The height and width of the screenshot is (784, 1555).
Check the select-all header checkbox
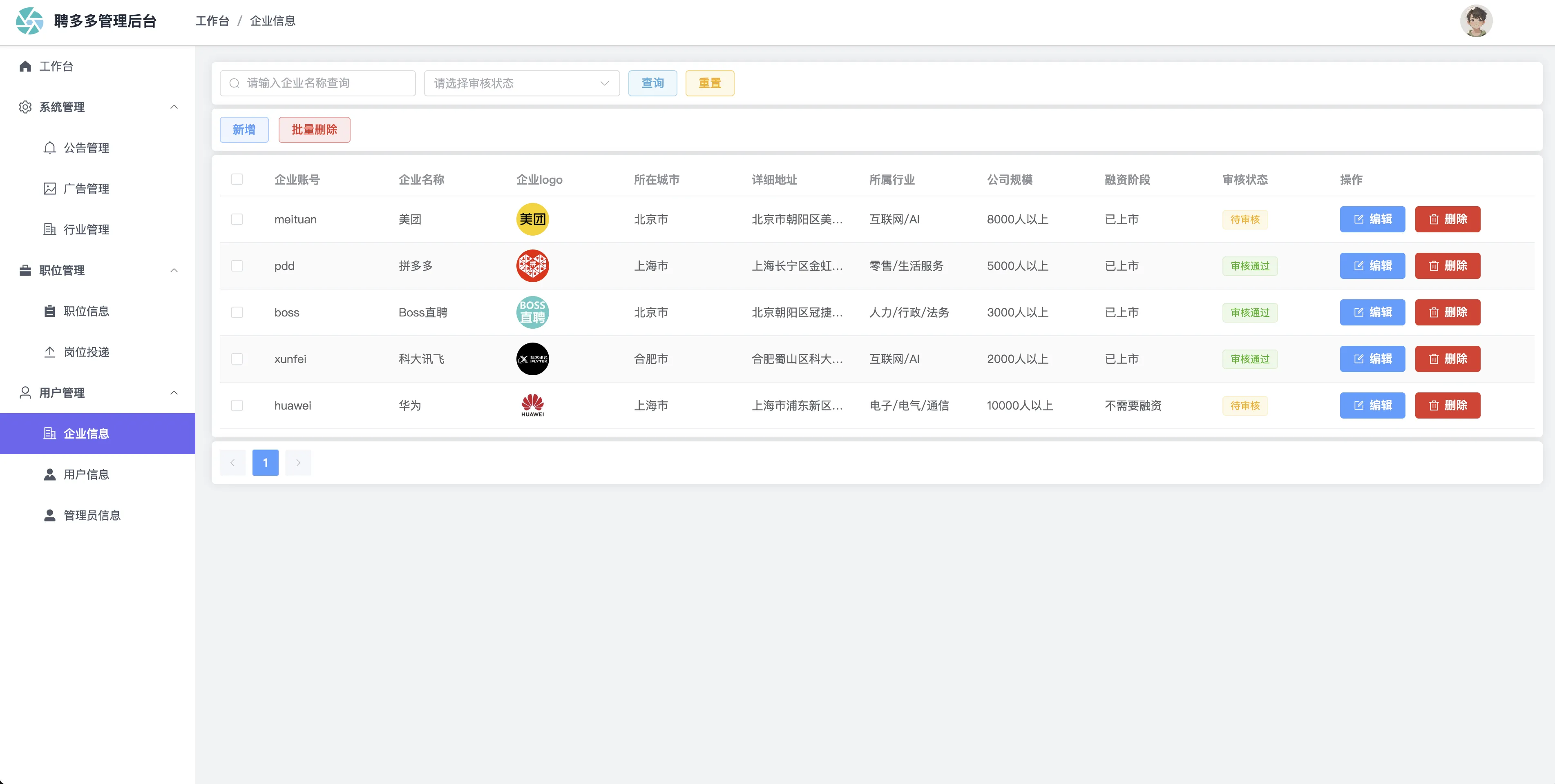coord(237,180)
